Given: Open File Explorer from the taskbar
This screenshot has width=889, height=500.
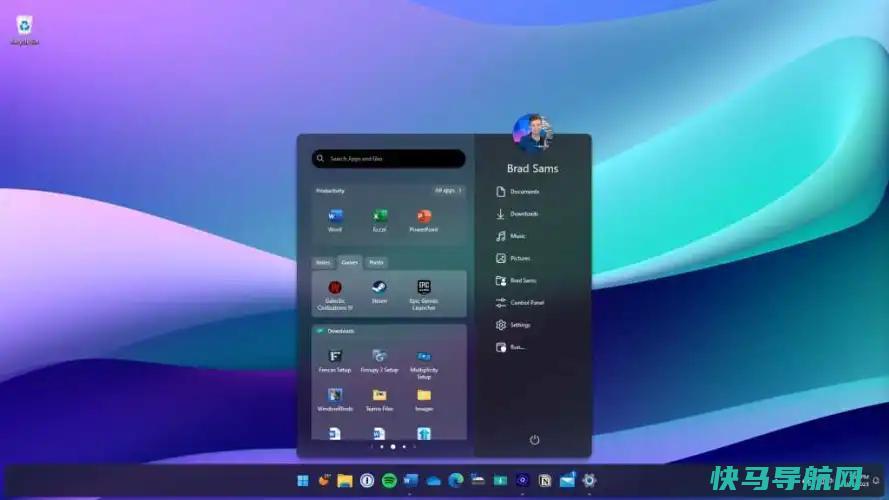Looking at the screenshot, I should point(345,481).
